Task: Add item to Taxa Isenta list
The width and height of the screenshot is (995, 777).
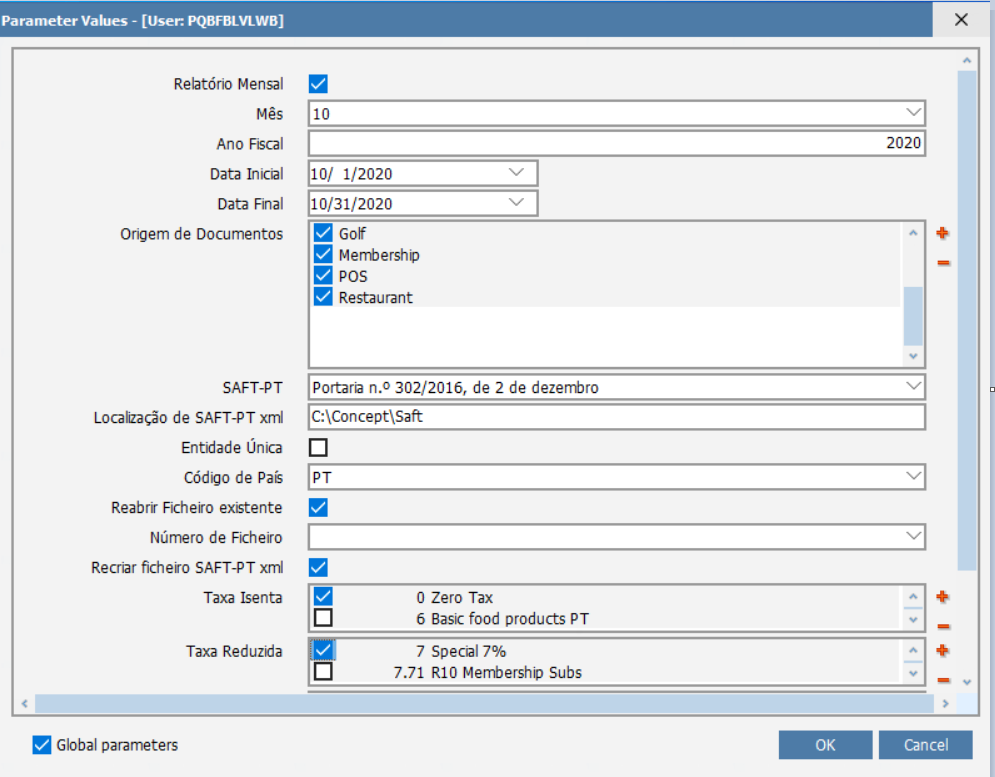Action: [x=942, y=597]
